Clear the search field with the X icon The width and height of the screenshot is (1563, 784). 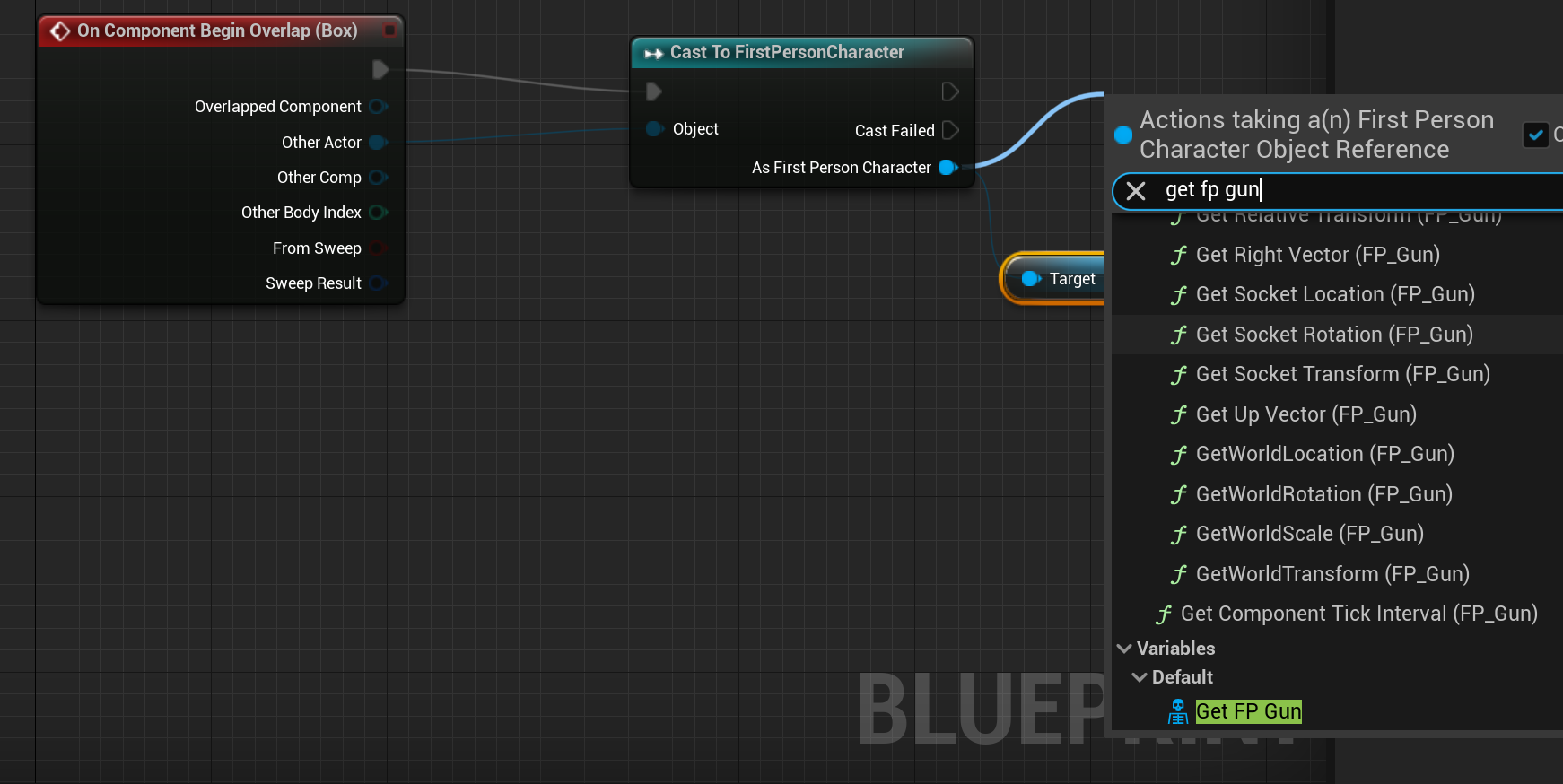coord(1136,191)
